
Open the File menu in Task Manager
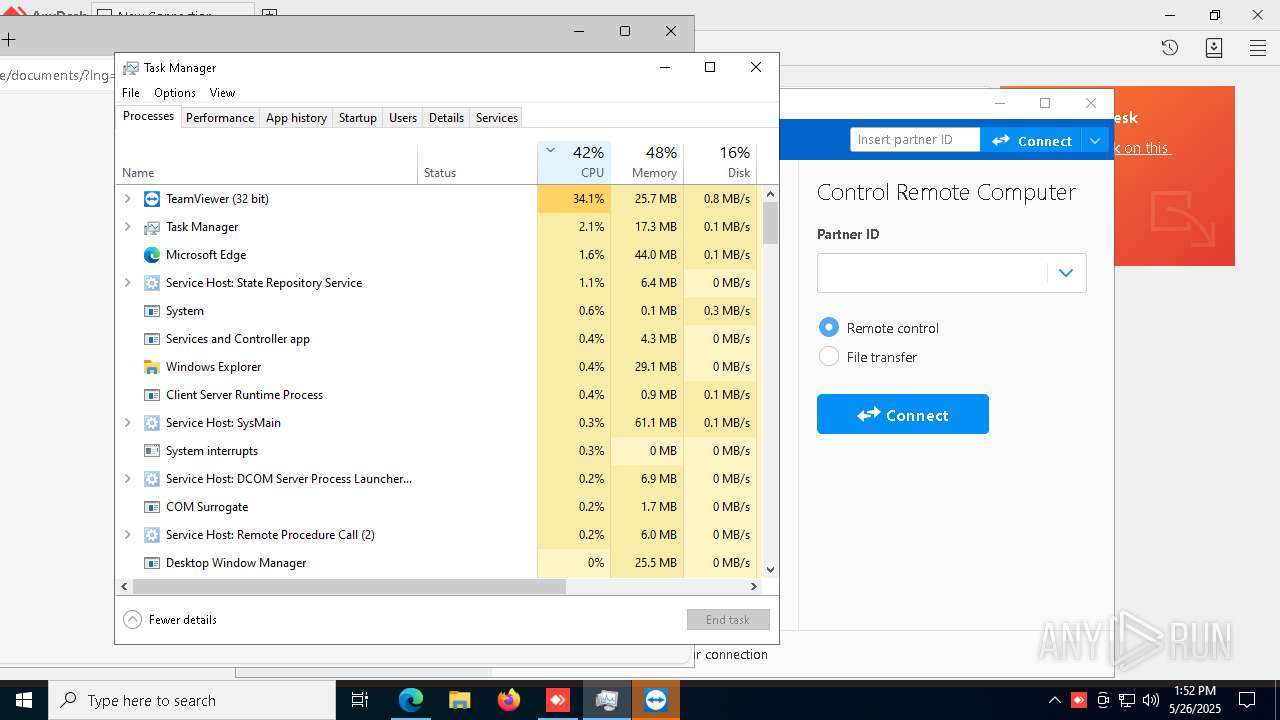click(x=131, y=93)
